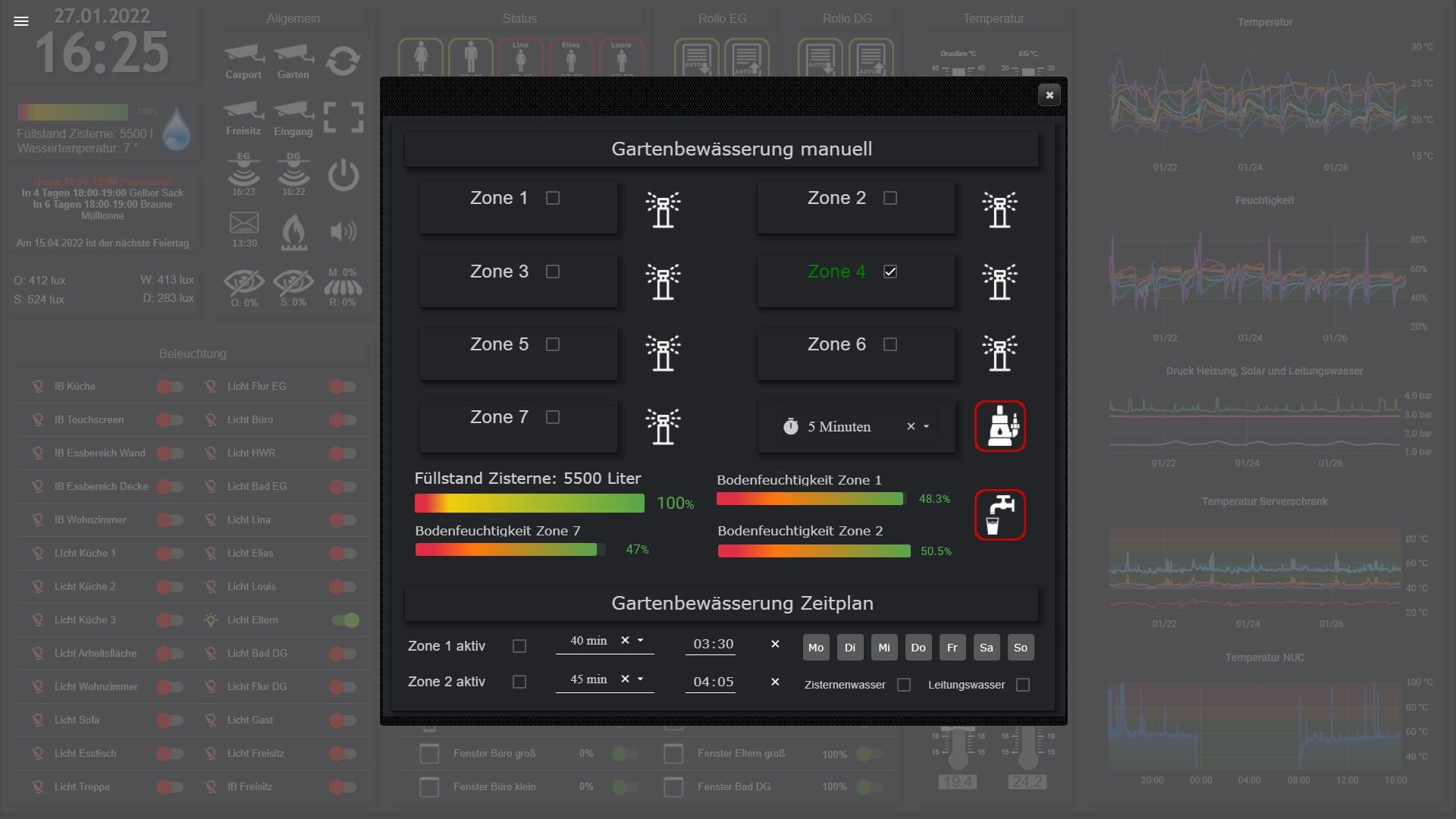Uncheck the Zone 4 checkbox
This screenshot has height=819, width=1456.
pyautogui.click(x=890, y=271)
